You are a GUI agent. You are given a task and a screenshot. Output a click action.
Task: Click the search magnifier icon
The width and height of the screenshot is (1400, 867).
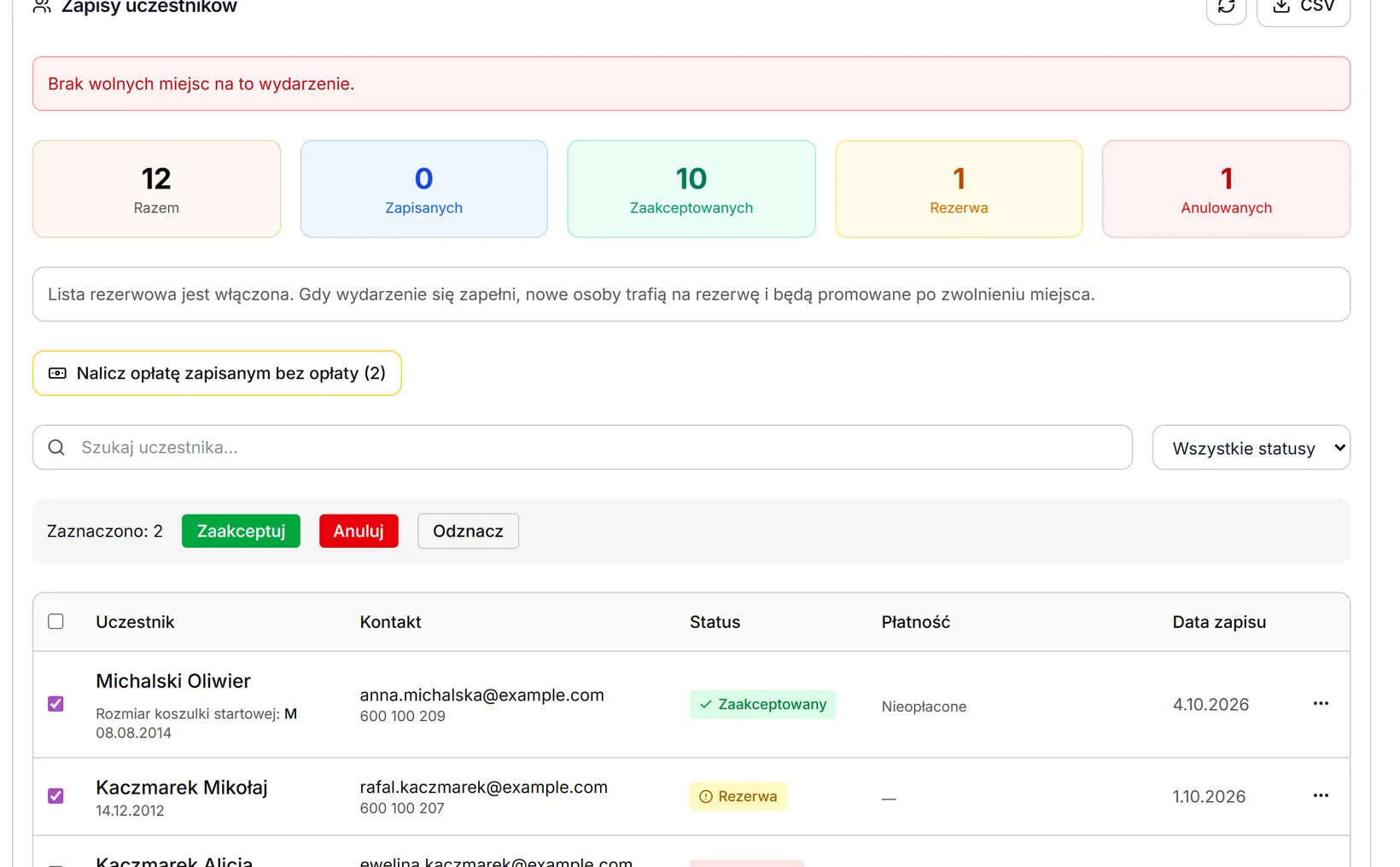[x=56, y=447]
